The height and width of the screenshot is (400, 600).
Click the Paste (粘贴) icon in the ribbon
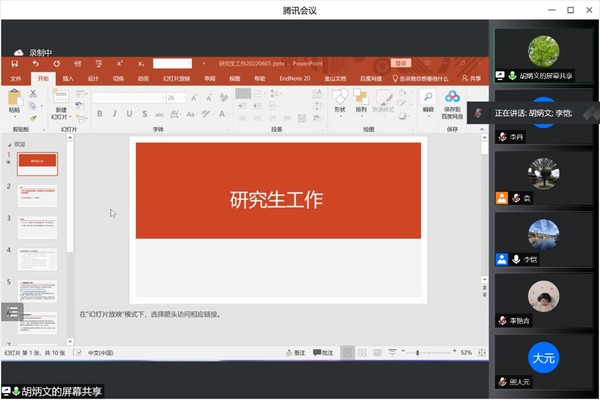[x=15, y=100]
